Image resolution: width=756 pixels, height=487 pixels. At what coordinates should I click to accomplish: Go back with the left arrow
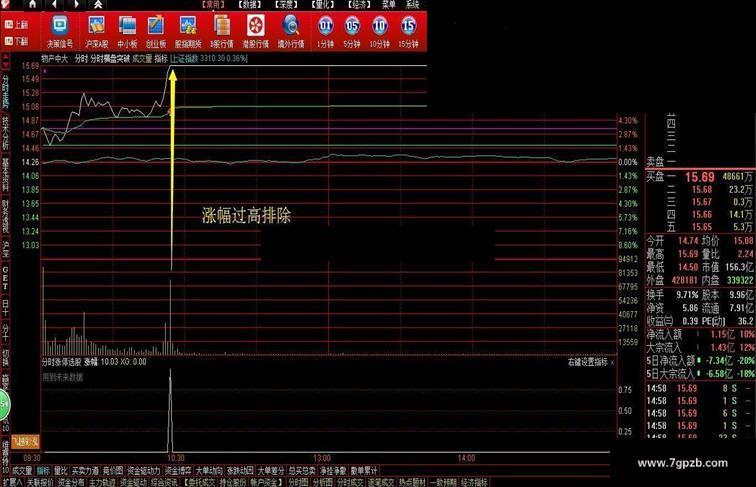(x=54, y=5)
